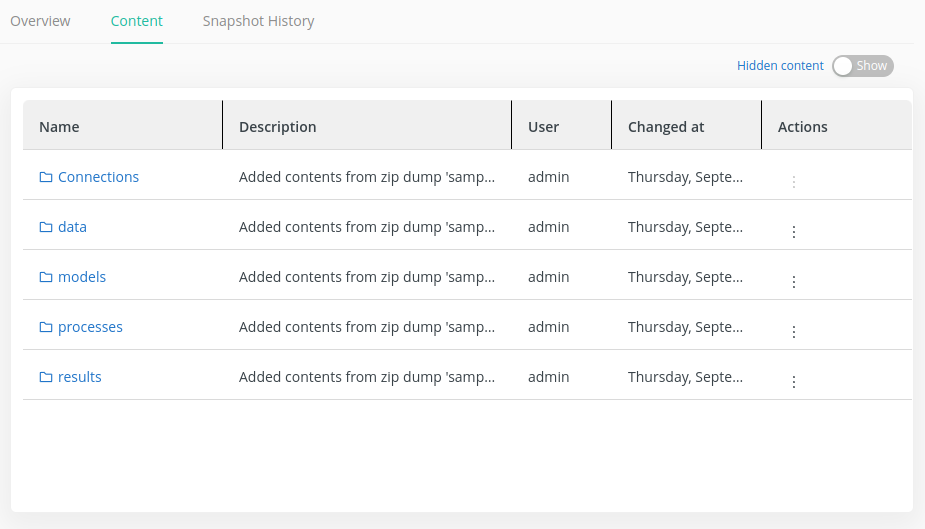This screenshot has width=925, height=529.
Task: Click the folder icon beside processes
Action: tap(45, 327)
